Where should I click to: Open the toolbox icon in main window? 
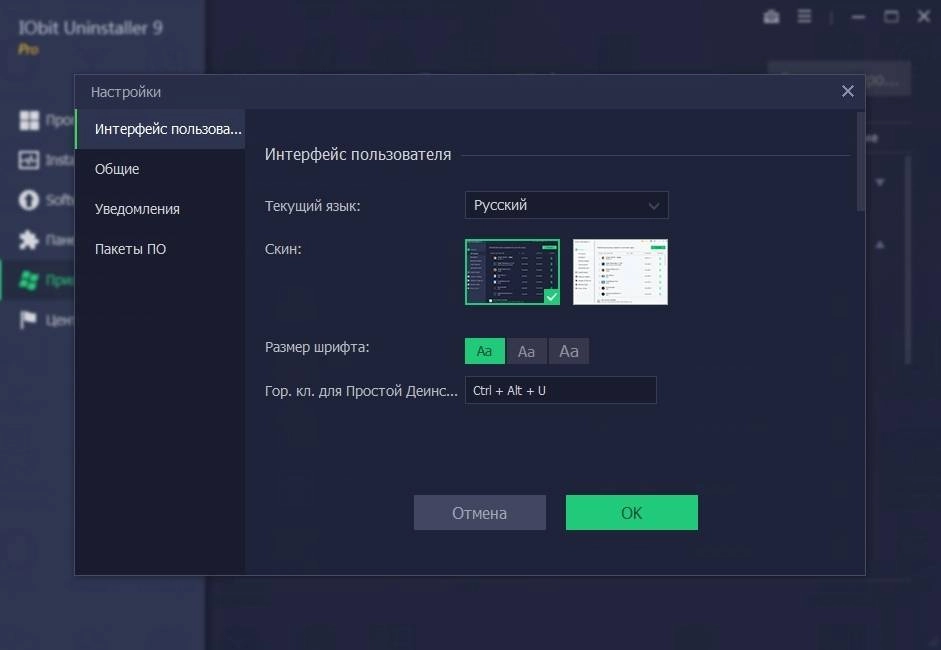coord(771,17)
